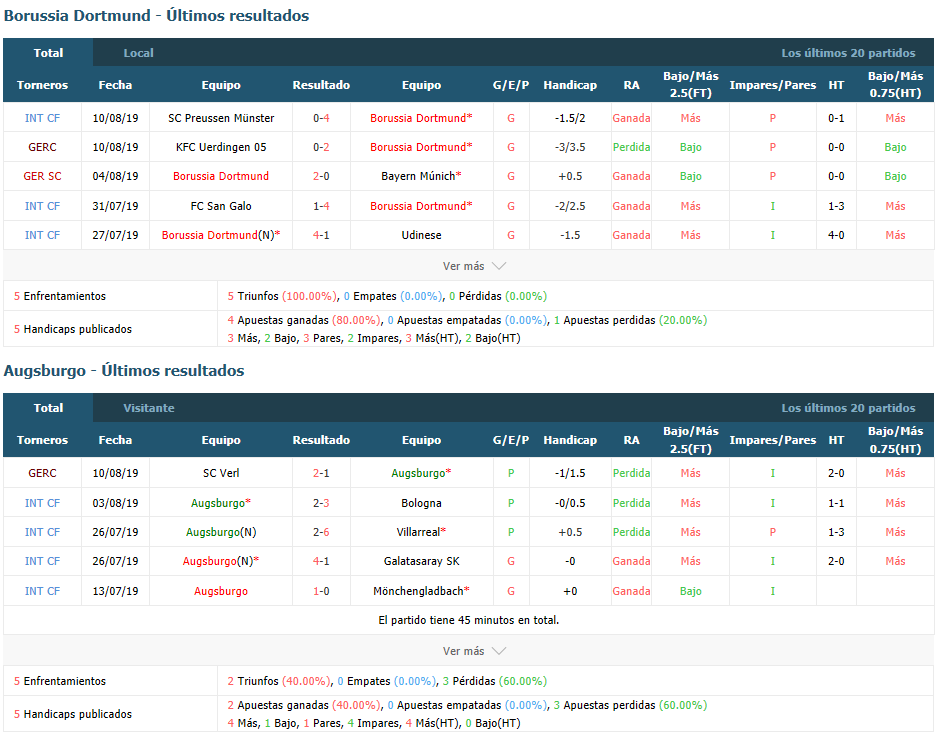This screenshot has height=735, width=948.
Task: Click the 2-6 result in the Villarreal row
Action: point(321,532)
